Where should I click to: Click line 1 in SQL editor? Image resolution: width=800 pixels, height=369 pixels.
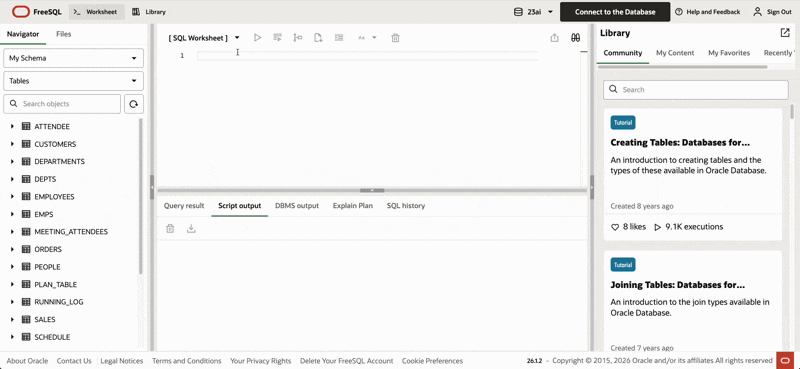[x=367, y=56]
